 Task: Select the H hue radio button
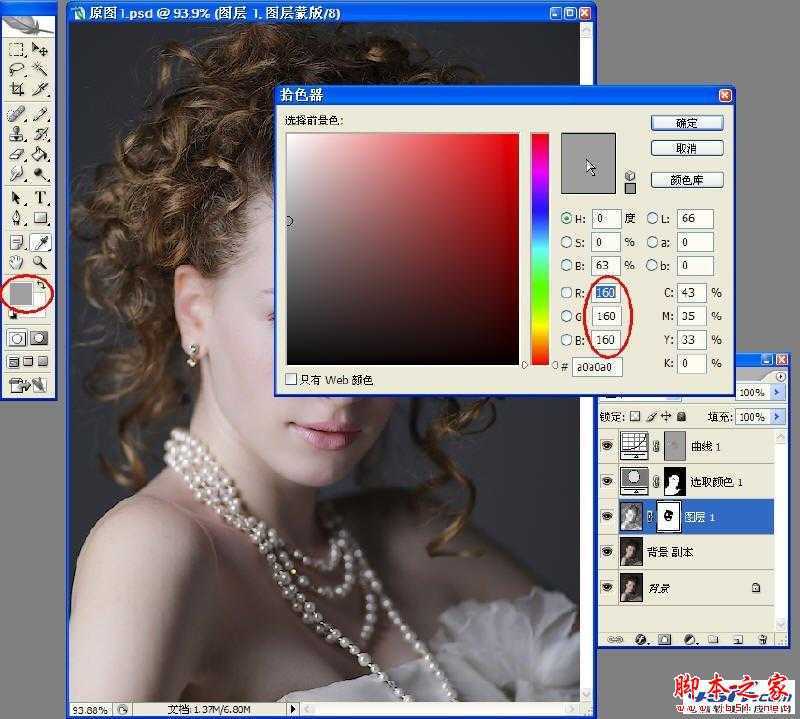click(566, 218)
